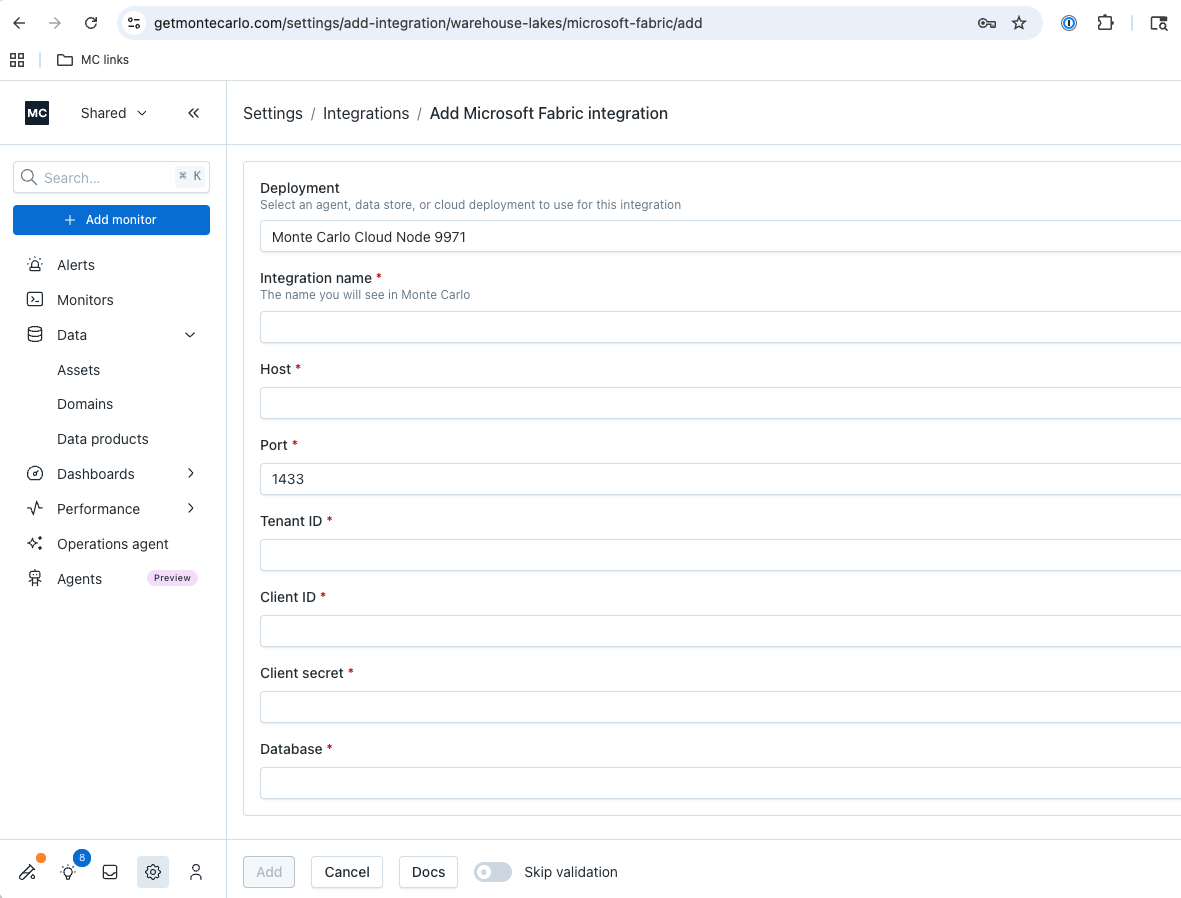Open the inbox tray icon
This screenshot has height=898, width=1181.
click(110, 872)
